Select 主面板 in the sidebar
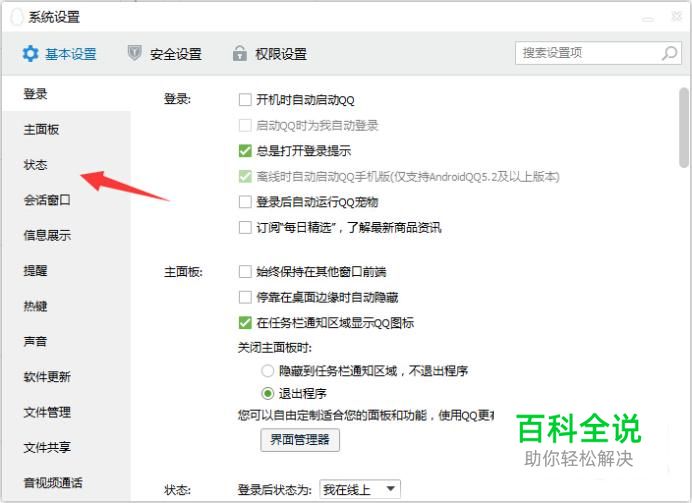Screen dimensions: 692x503 pyautogui.click(x=66, y=129)
